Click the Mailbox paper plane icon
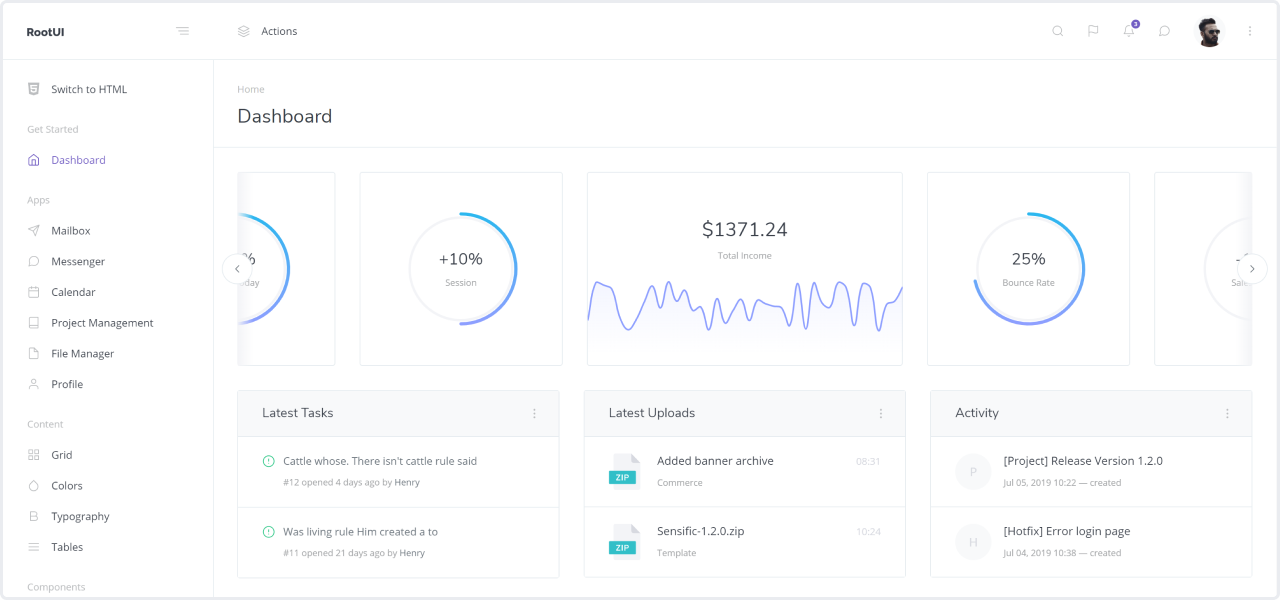The image size is (1280, 600). coord(34,231)
